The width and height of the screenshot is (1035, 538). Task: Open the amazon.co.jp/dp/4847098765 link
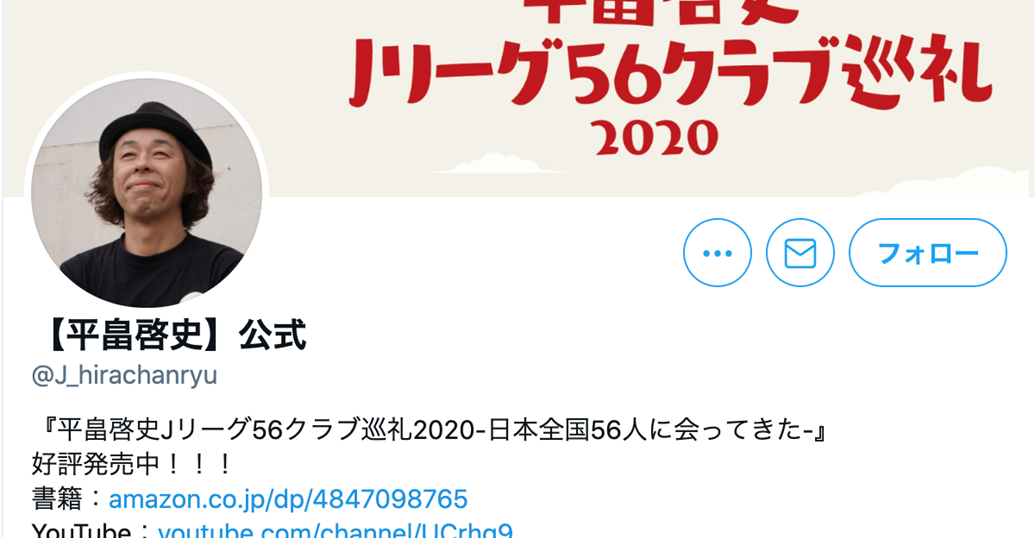click(x=288, y=499)
